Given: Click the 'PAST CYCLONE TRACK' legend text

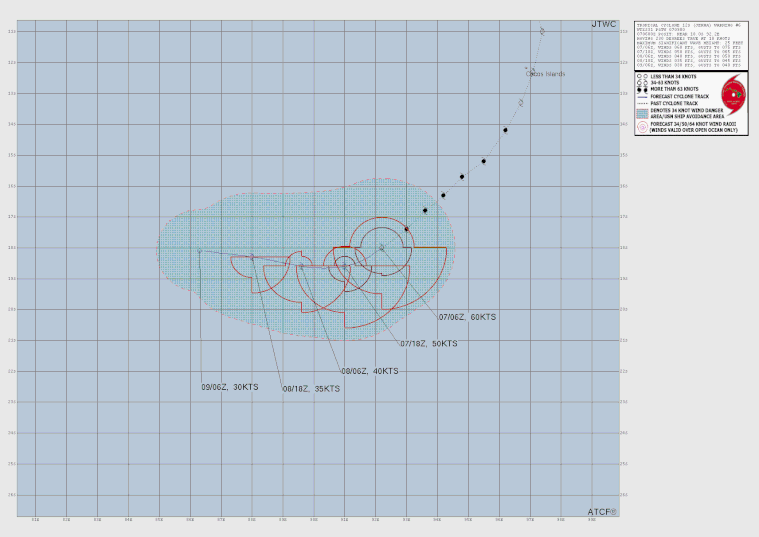Looking at the screenshot, I should coord(674,103).
